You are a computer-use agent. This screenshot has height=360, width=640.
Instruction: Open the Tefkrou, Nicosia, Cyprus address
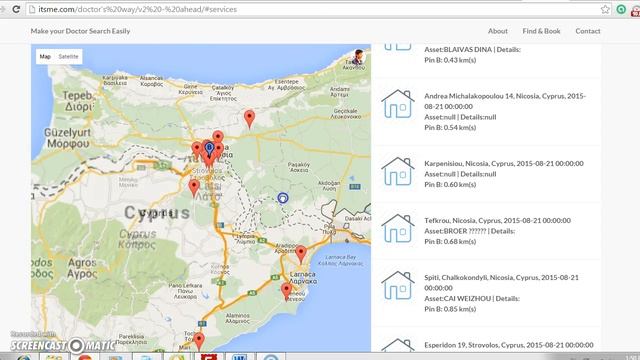point(497,221)
